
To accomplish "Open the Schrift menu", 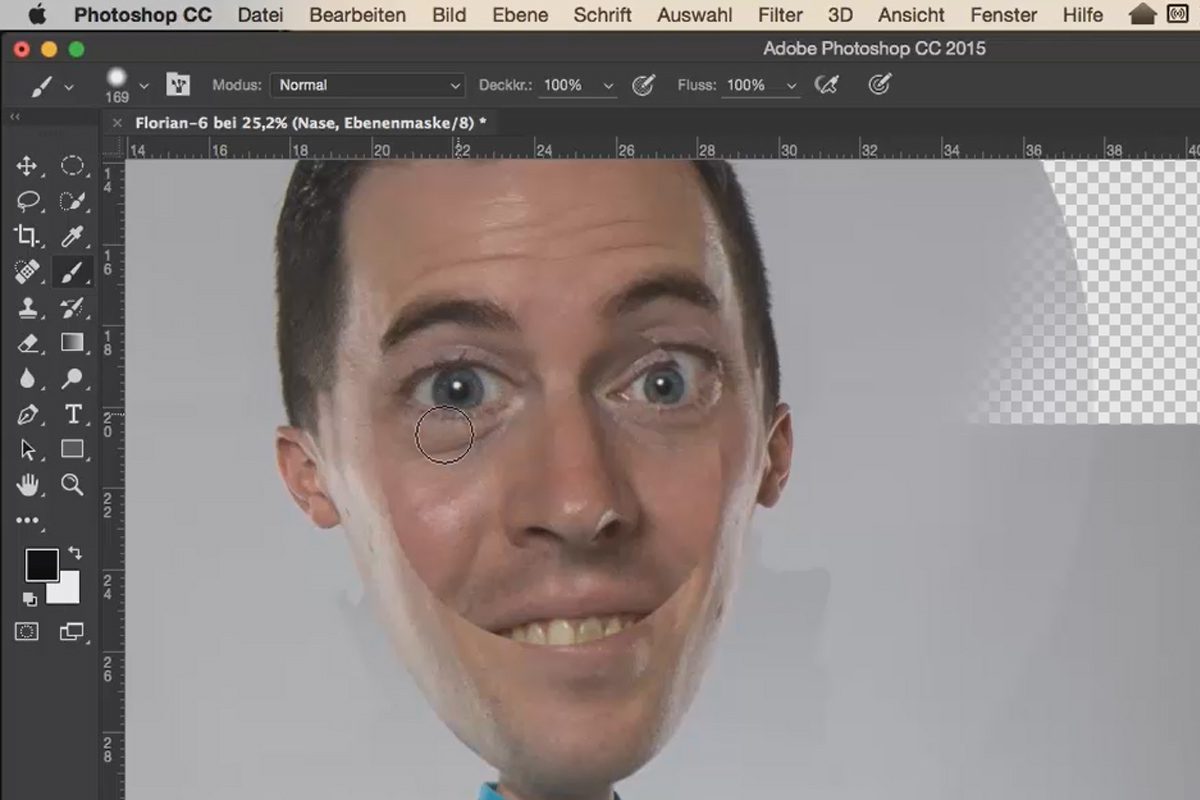I will click(602, 15).
